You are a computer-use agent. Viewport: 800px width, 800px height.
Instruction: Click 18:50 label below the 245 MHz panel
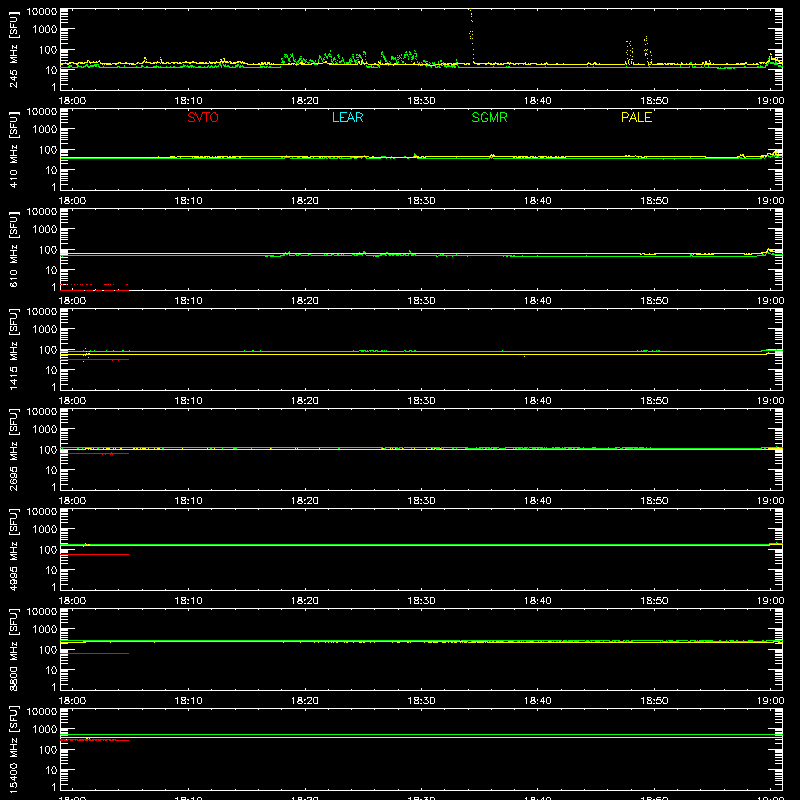pos(654,101)
